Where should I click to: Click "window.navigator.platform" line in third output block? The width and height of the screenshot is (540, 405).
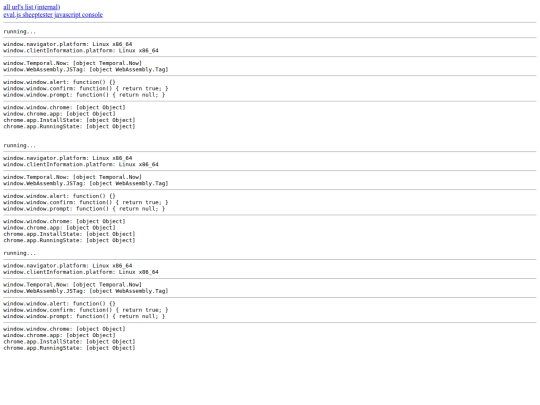click(x=68, y=266)
